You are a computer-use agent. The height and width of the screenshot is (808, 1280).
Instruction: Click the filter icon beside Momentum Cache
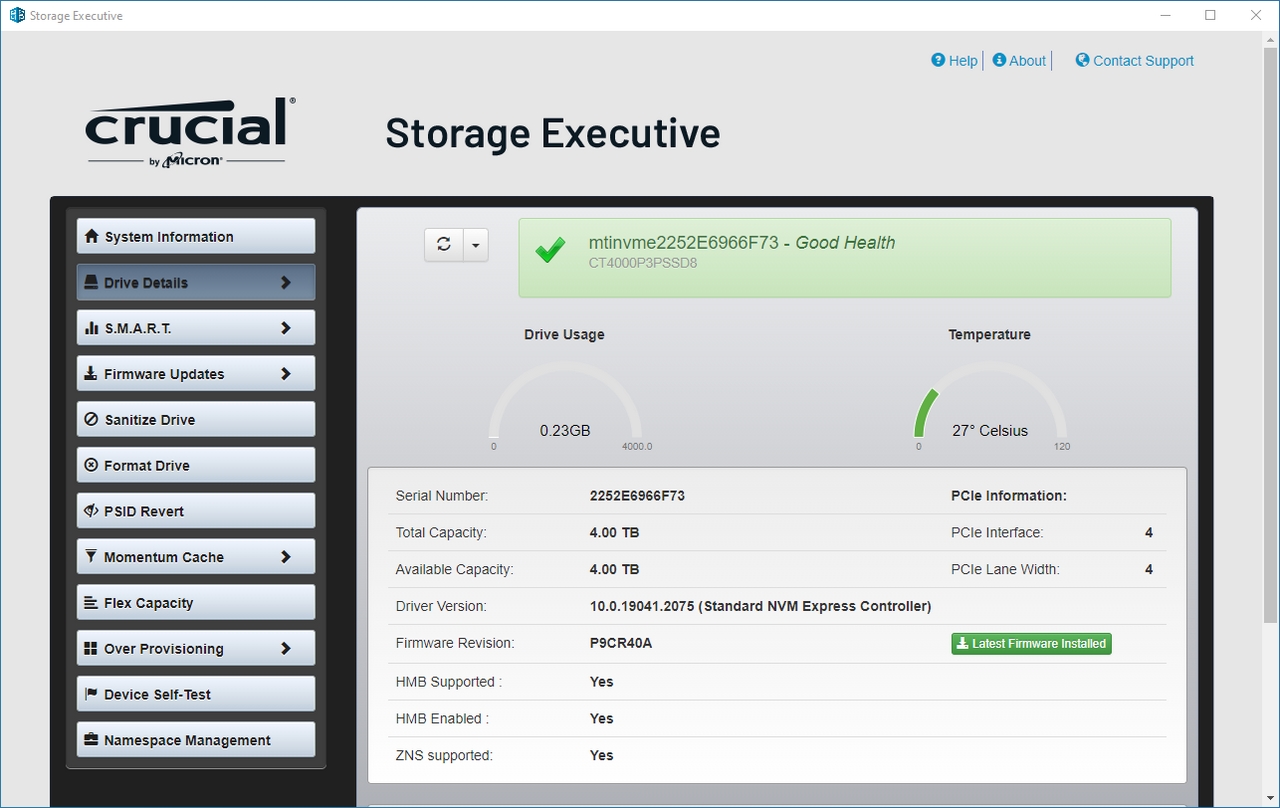(92, 557)
